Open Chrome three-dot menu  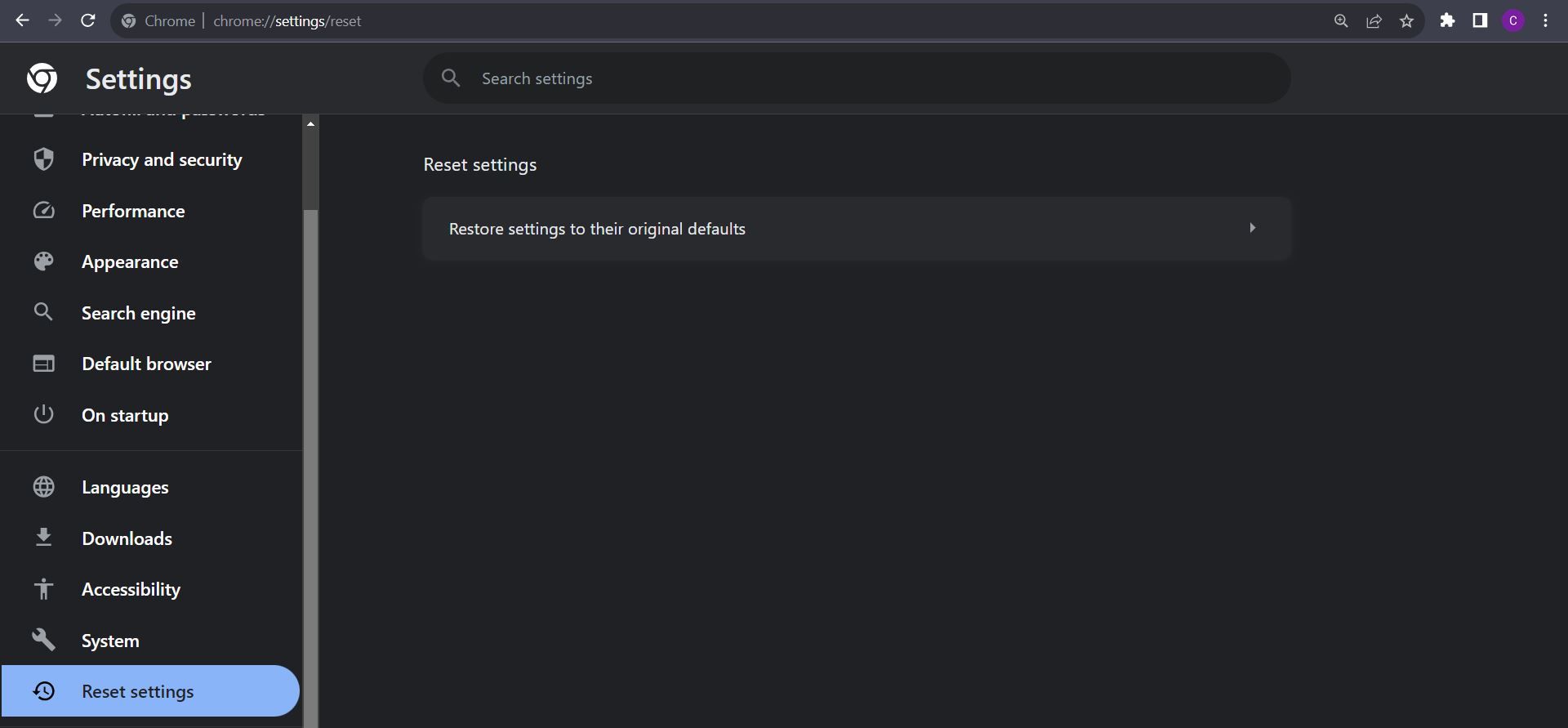1545,20
